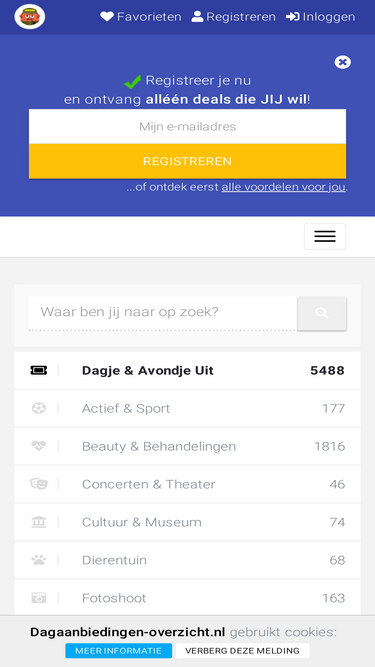Click the Registreren user icon in header
Viewport: 375px width, 667px height.
[x=197, y=17]
